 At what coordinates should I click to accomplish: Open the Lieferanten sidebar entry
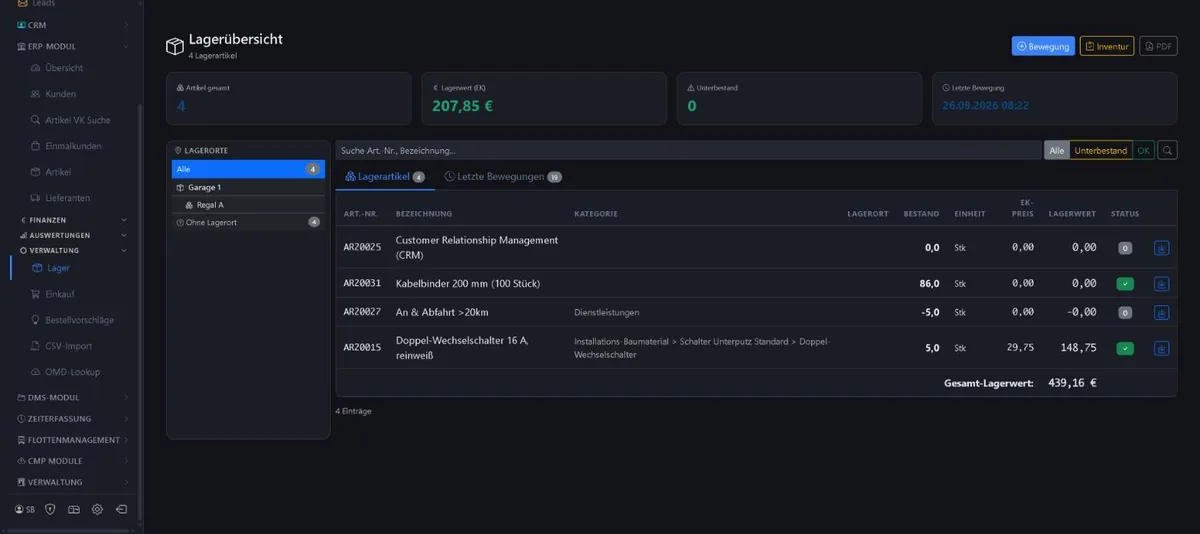click(x=68, y=198)
